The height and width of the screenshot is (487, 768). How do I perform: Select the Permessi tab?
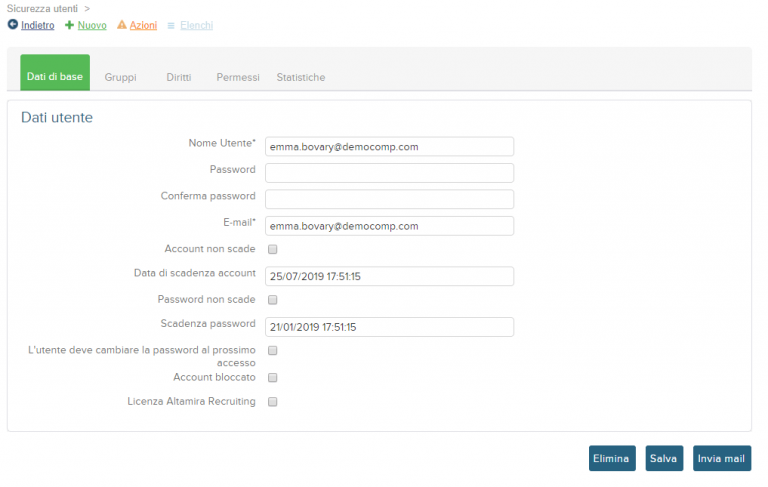point(238,77)
